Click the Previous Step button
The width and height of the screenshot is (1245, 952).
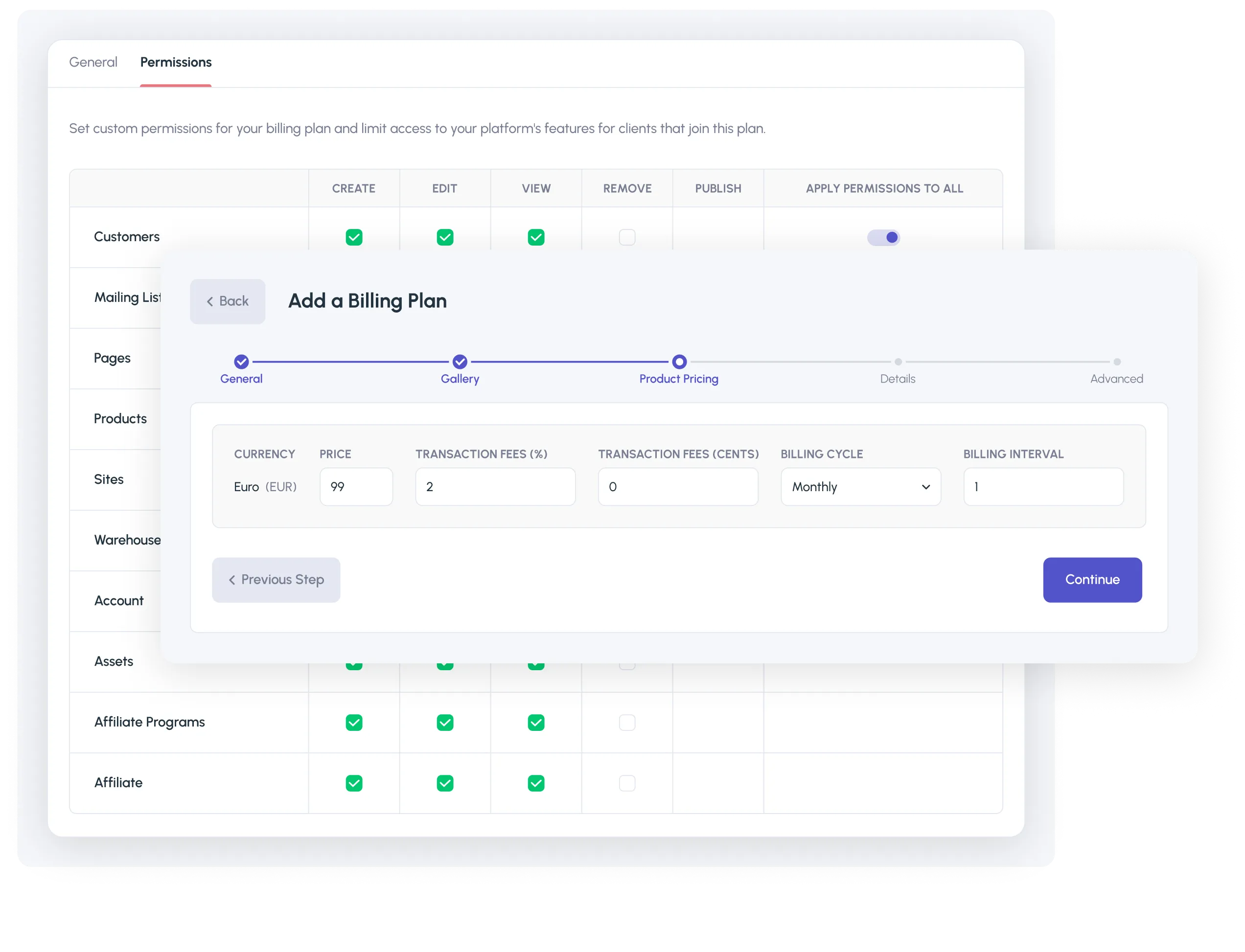coord(276,580)
